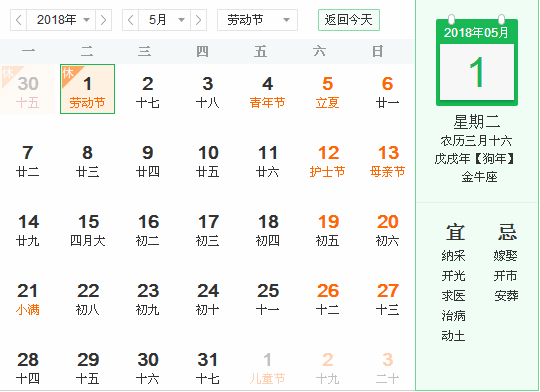Select May 6 廿一
The image size is (540, 392).
coord(387,92)
